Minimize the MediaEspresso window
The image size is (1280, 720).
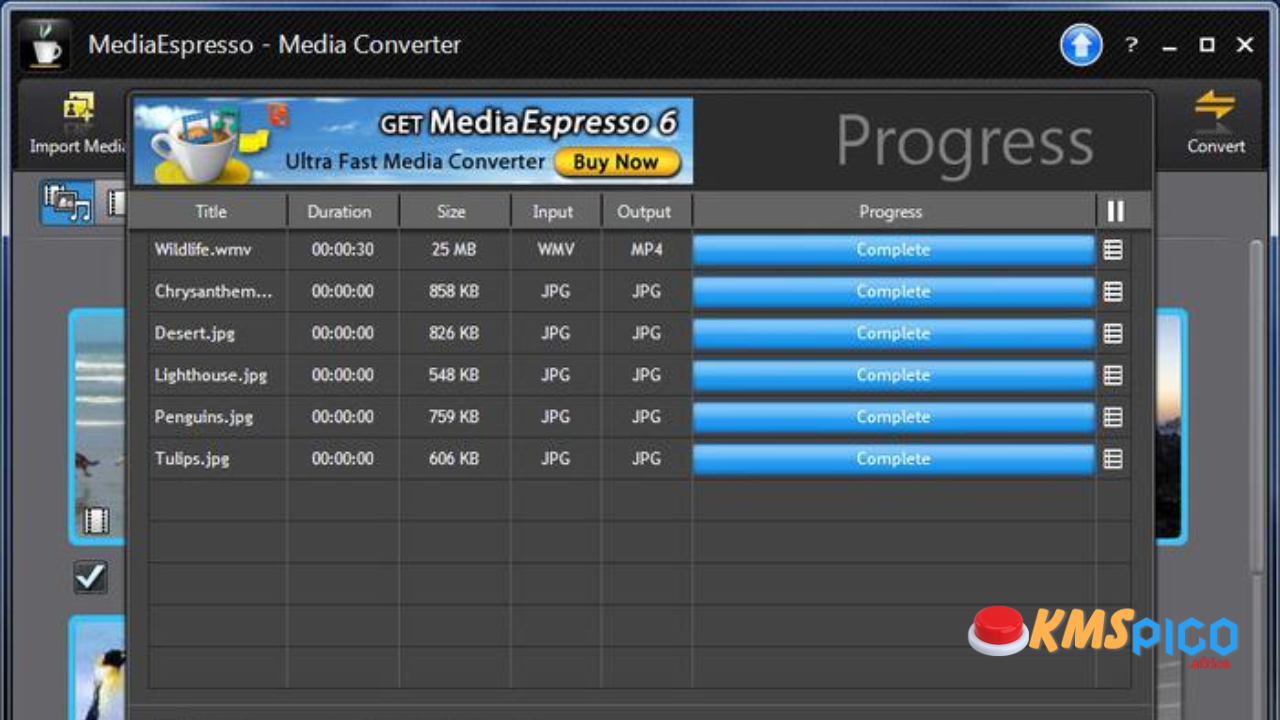1170,46
